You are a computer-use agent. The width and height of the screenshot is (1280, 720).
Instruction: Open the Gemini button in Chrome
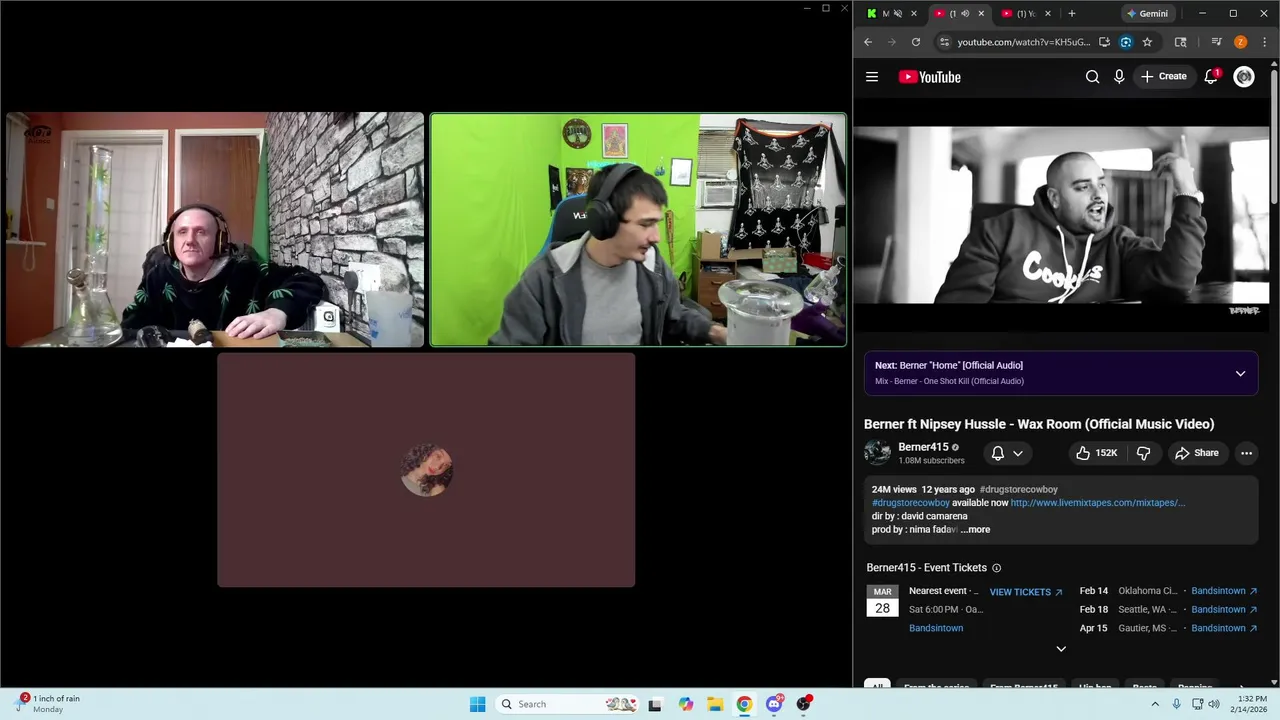[1147, 14]
